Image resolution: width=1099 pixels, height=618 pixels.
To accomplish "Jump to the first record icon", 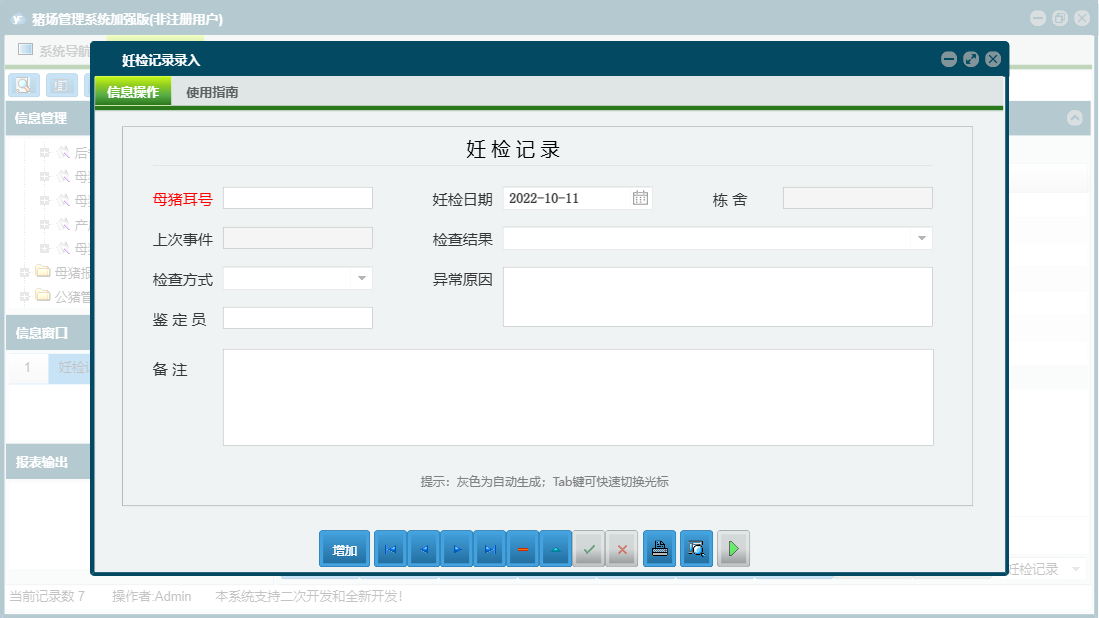I will 390,548.
